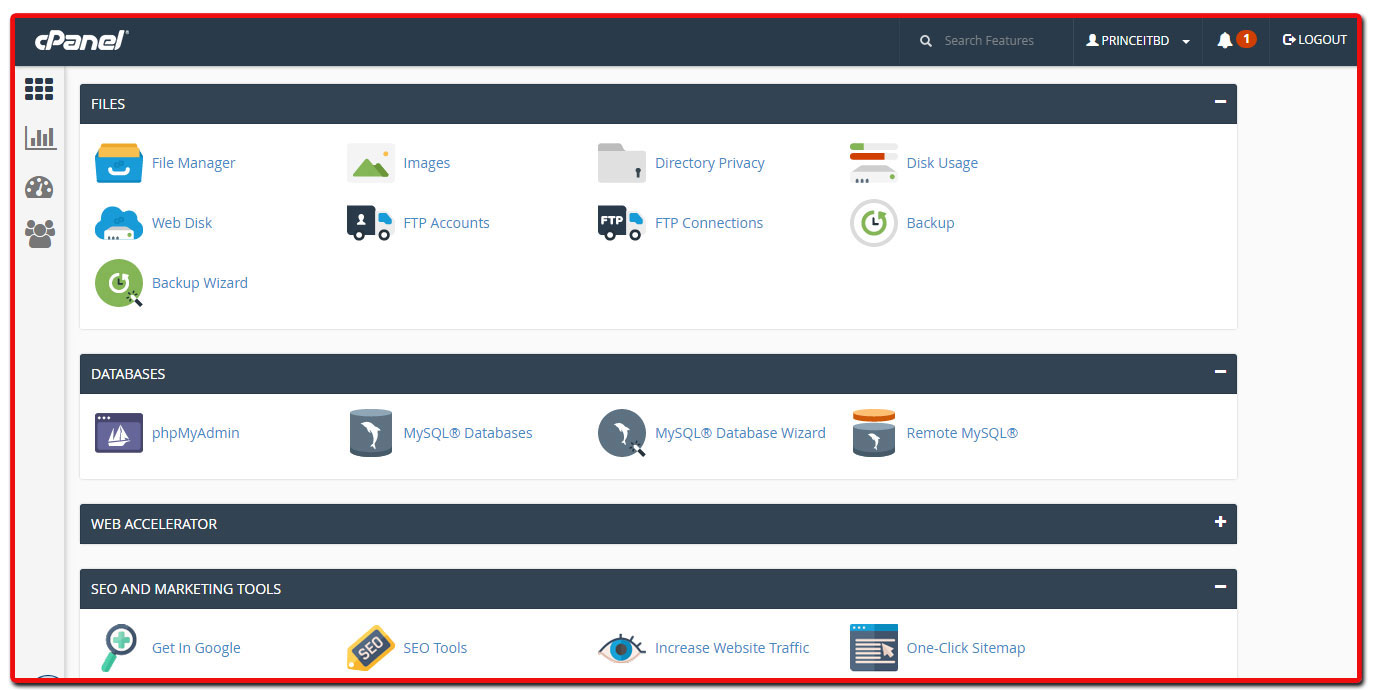Click the WEB ACCELERATOR header title

point(154,524)
